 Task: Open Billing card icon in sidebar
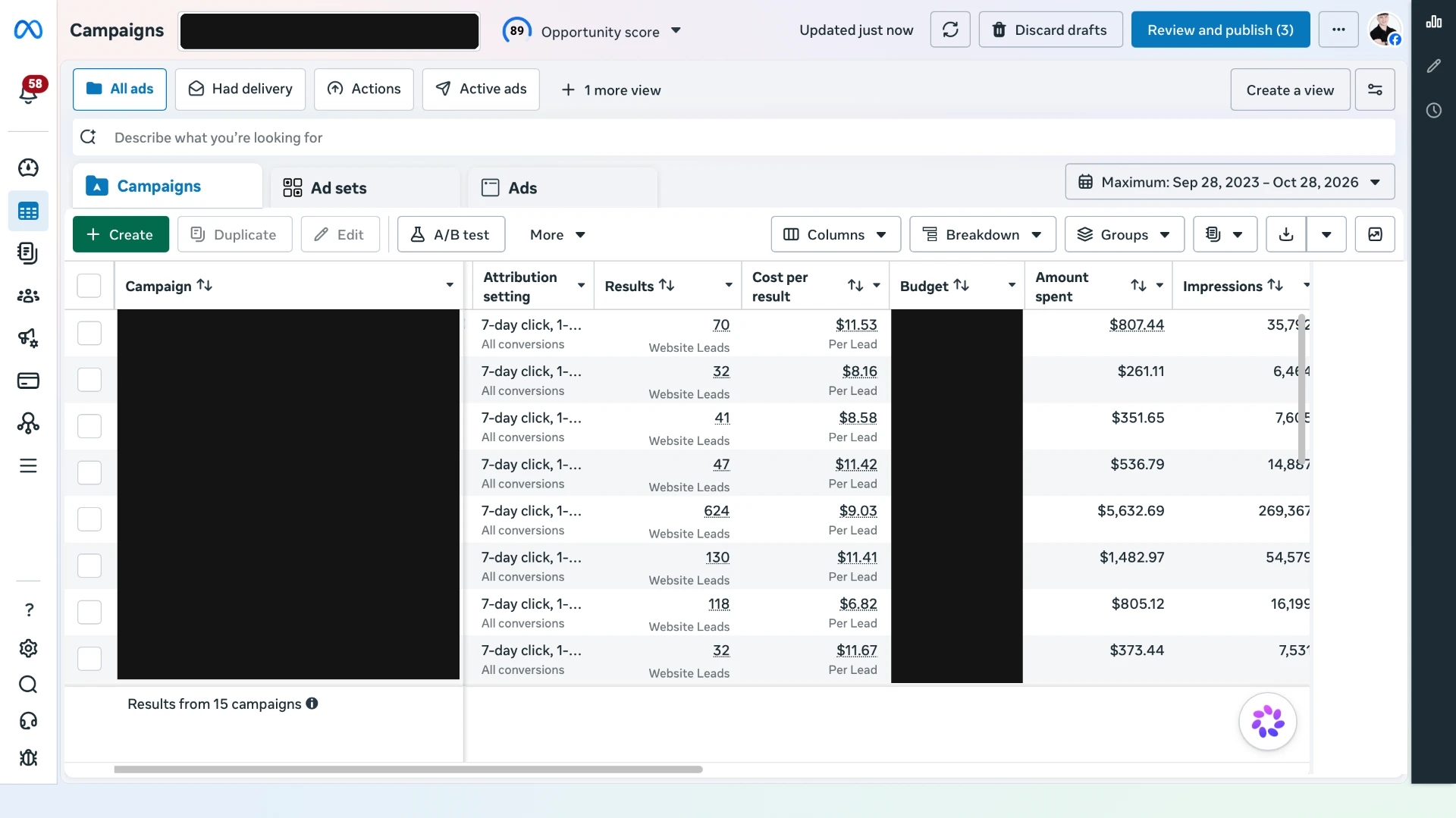[x=28, y=381]
